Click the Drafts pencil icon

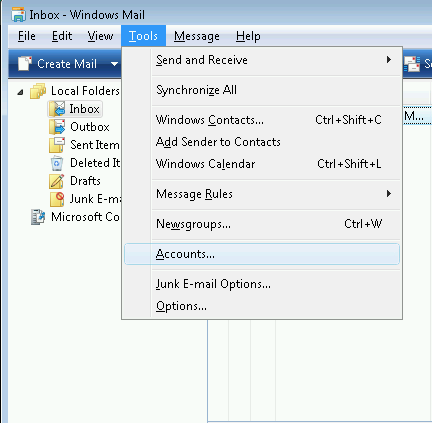[57, 181]
